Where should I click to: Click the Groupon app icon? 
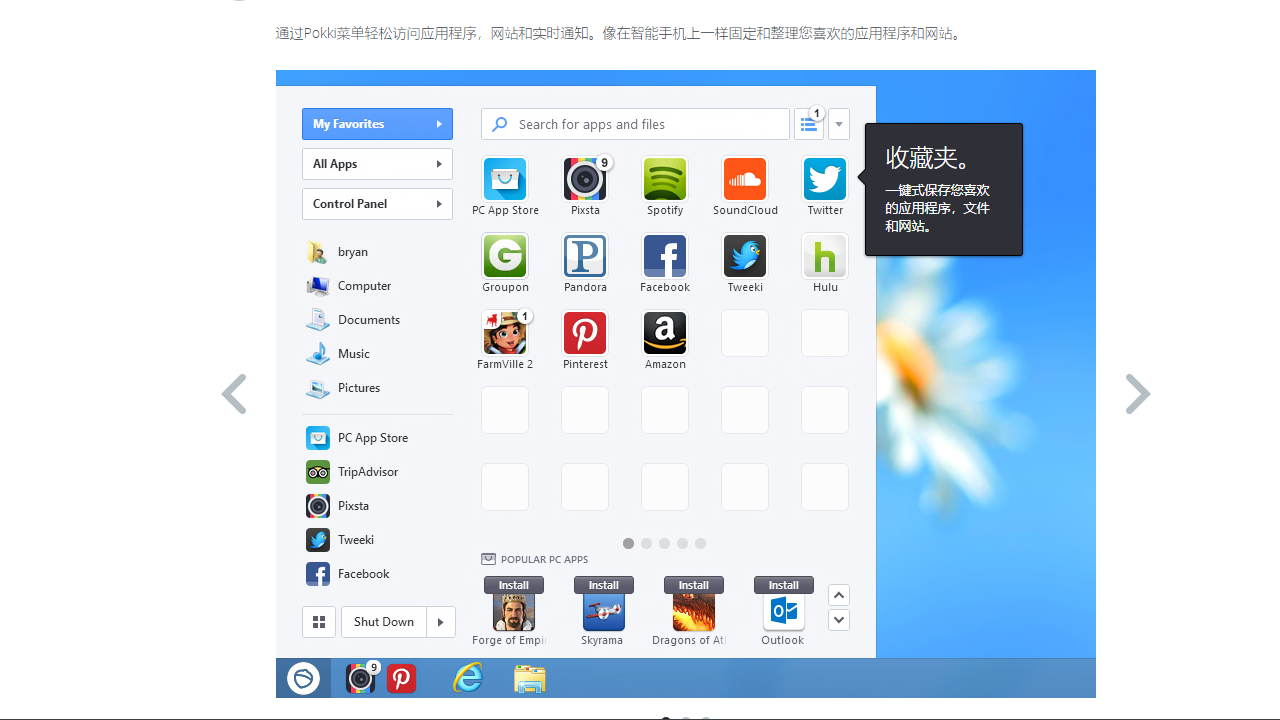coord(504,256)
